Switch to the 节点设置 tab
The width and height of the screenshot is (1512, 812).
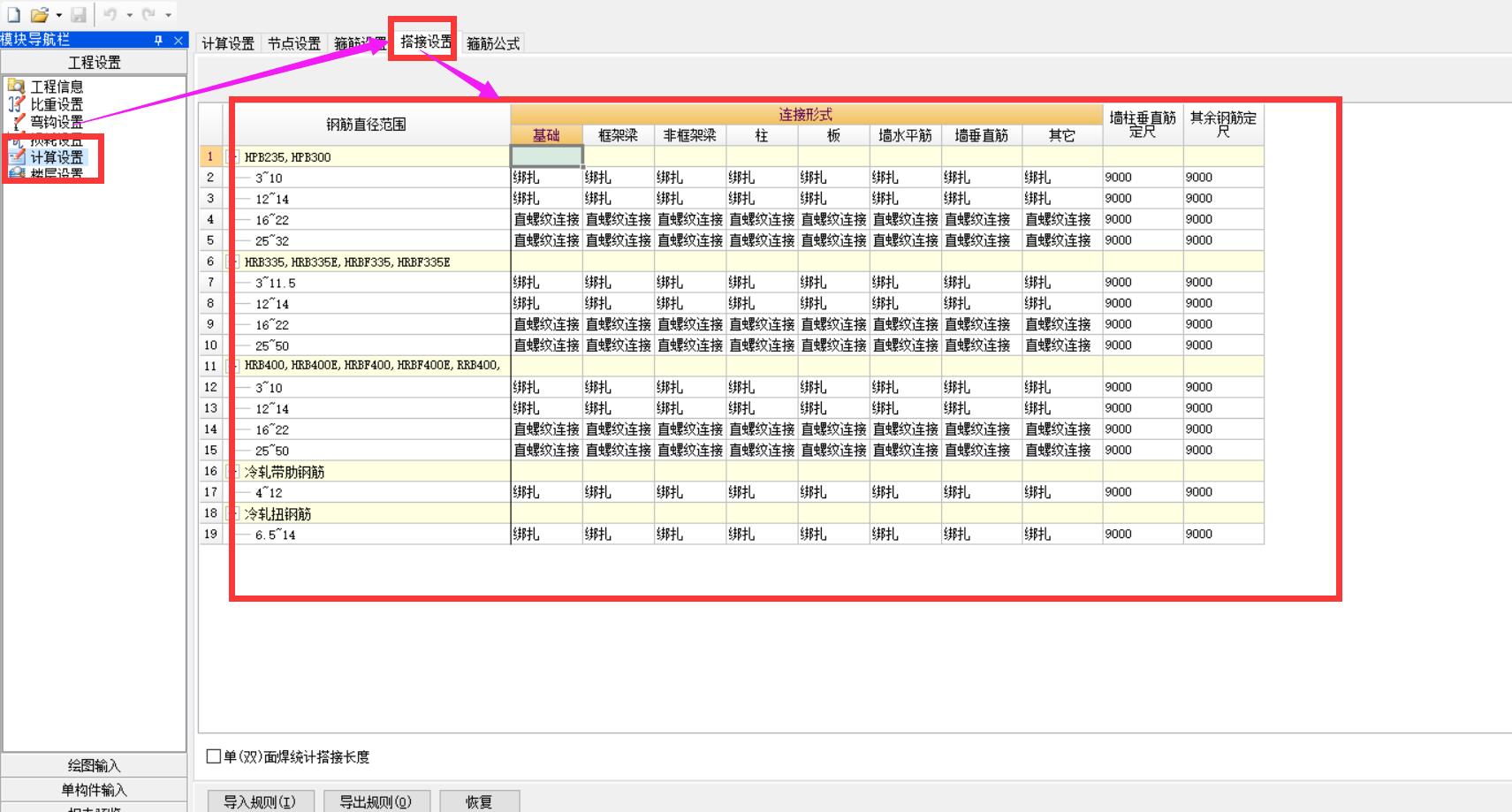coord(293,43)
